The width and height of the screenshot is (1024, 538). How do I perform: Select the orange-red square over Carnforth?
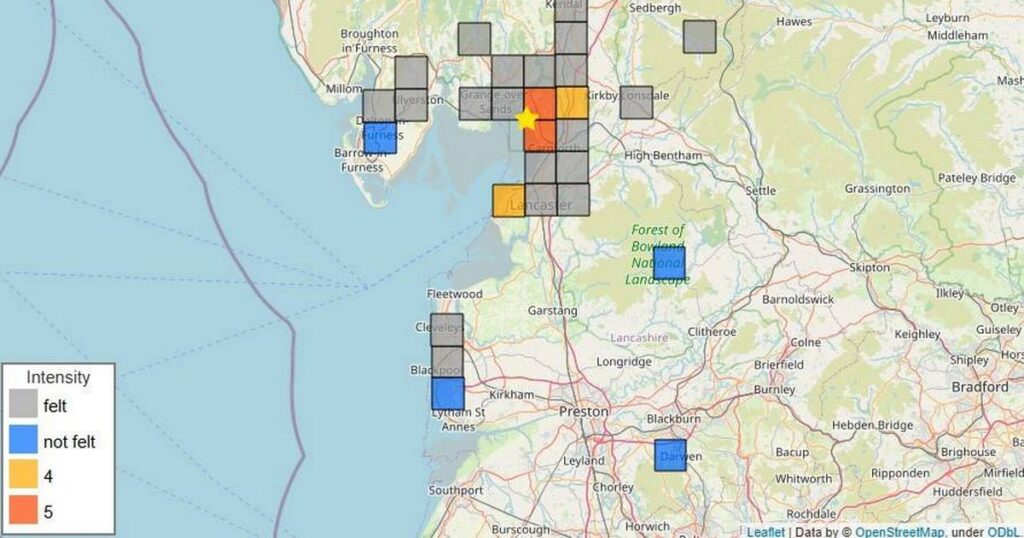coord(540,136)
